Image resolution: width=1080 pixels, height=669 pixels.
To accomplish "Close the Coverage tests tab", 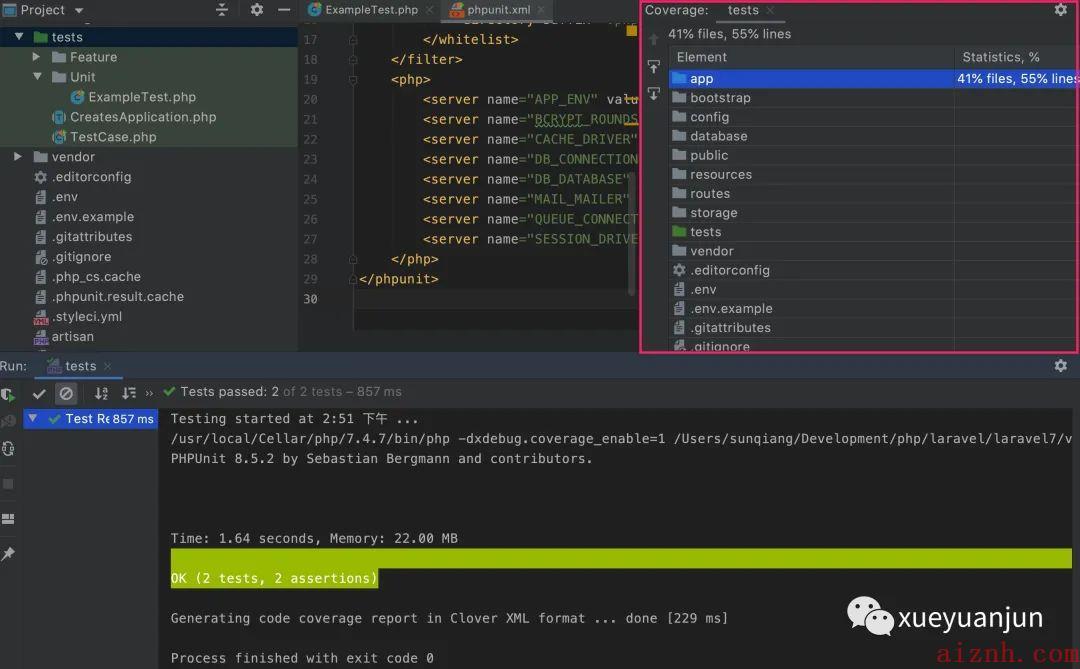I will point(770,10).
